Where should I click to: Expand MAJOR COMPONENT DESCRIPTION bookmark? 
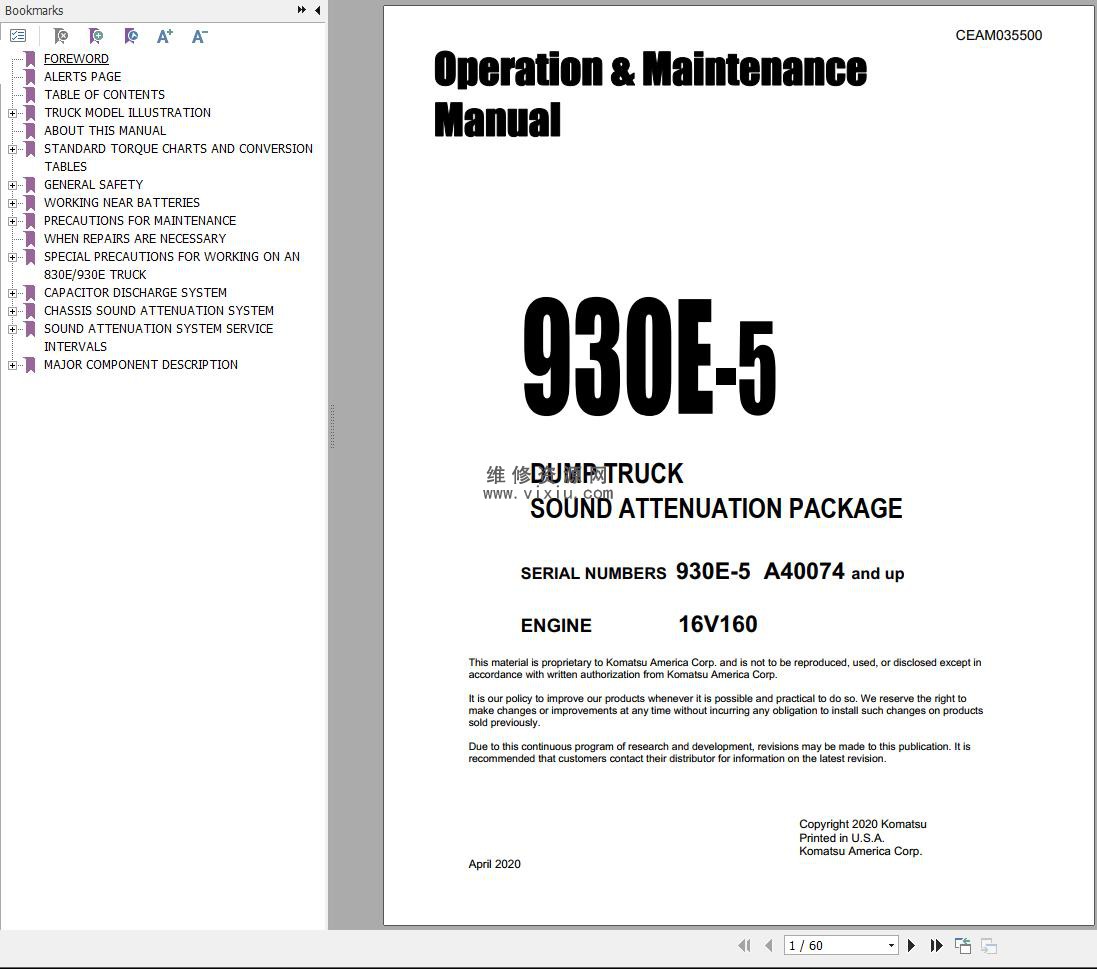click(12, 365)
